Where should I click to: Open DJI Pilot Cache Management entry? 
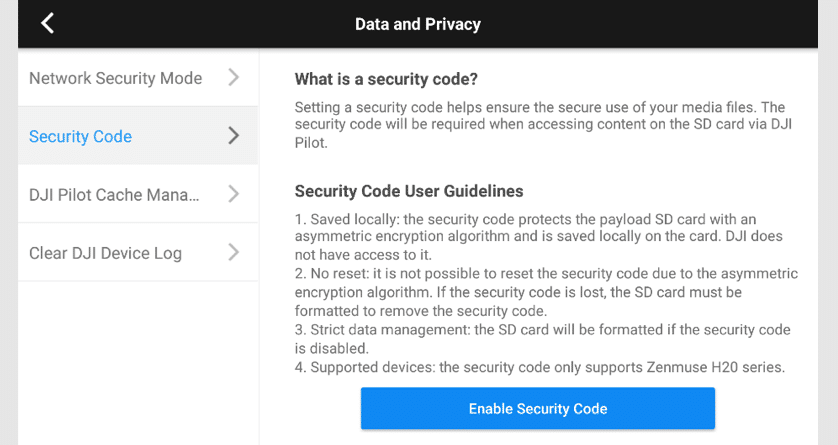pos(114,194)
